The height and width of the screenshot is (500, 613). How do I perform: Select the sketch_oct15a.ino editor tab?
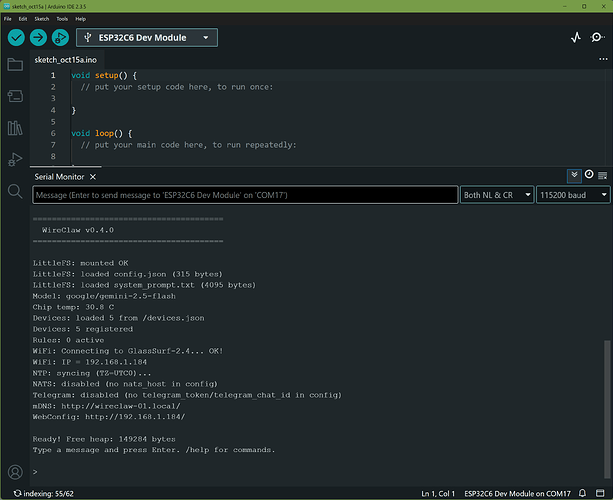click(x=66, y=60)
